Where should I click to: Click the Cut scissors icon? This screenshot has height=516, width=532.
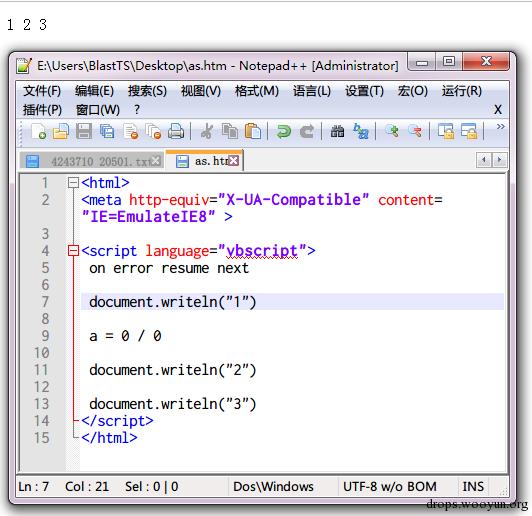click(207, 131)
